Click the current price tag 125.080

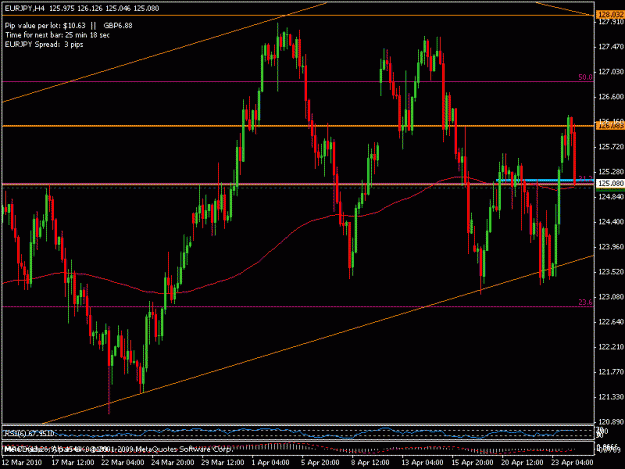click(610, 183)
